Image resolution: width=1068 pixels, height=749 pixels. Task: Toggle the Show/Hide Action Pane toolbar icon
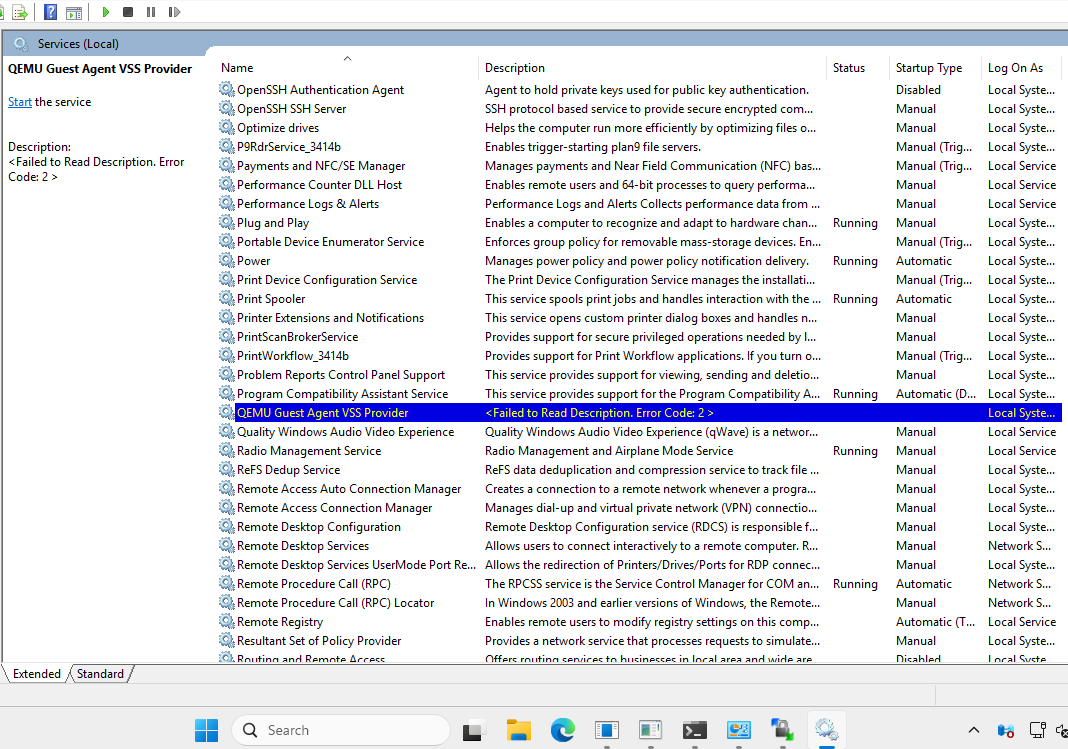click(74, 12)
